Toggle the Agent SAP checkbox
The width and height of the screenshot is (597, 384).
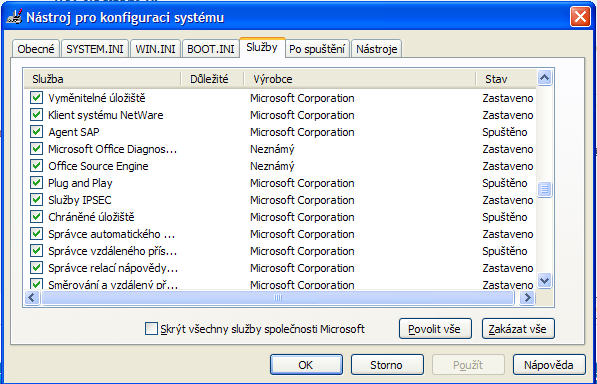pyautogui.click(x=36, y=132)
